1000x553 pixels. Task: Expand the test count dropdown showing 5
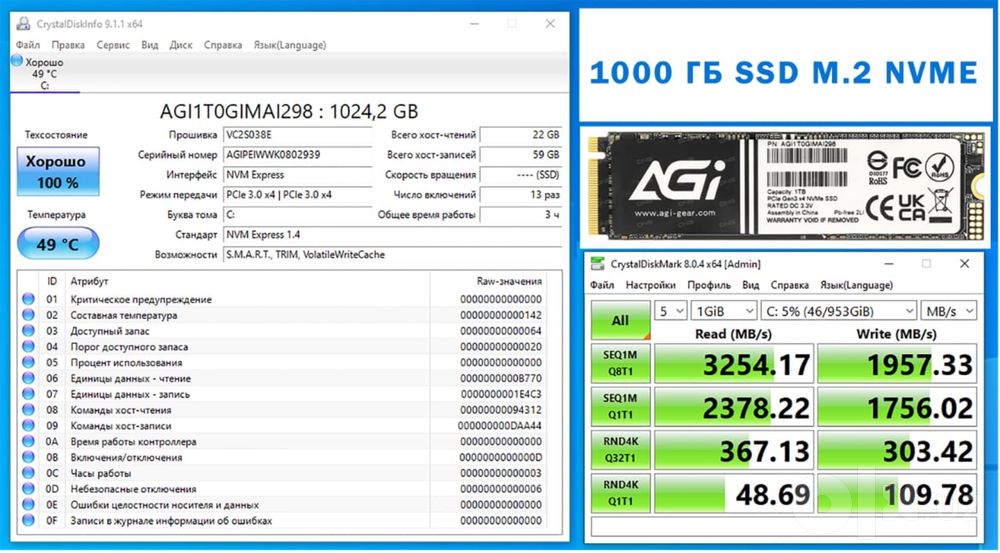[671, 311]
